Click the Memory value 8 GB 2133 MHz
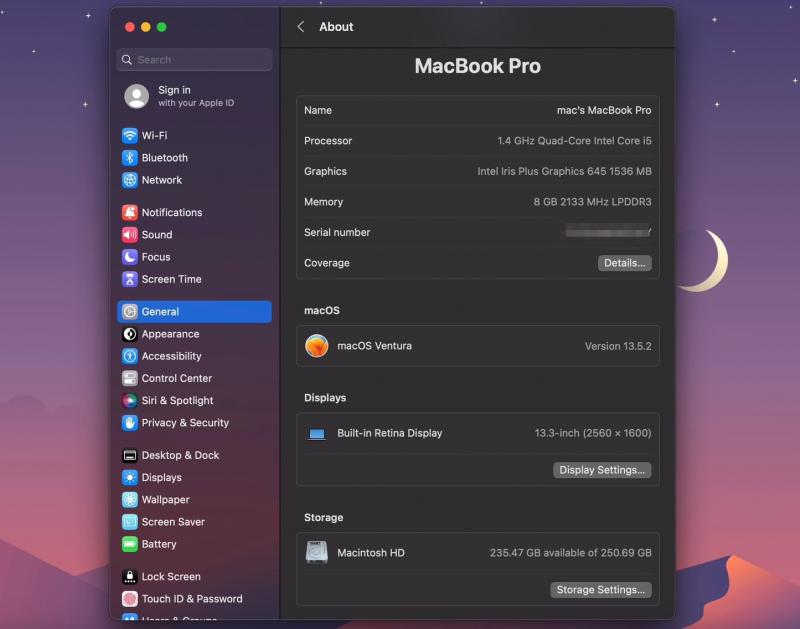 (592, 202)
